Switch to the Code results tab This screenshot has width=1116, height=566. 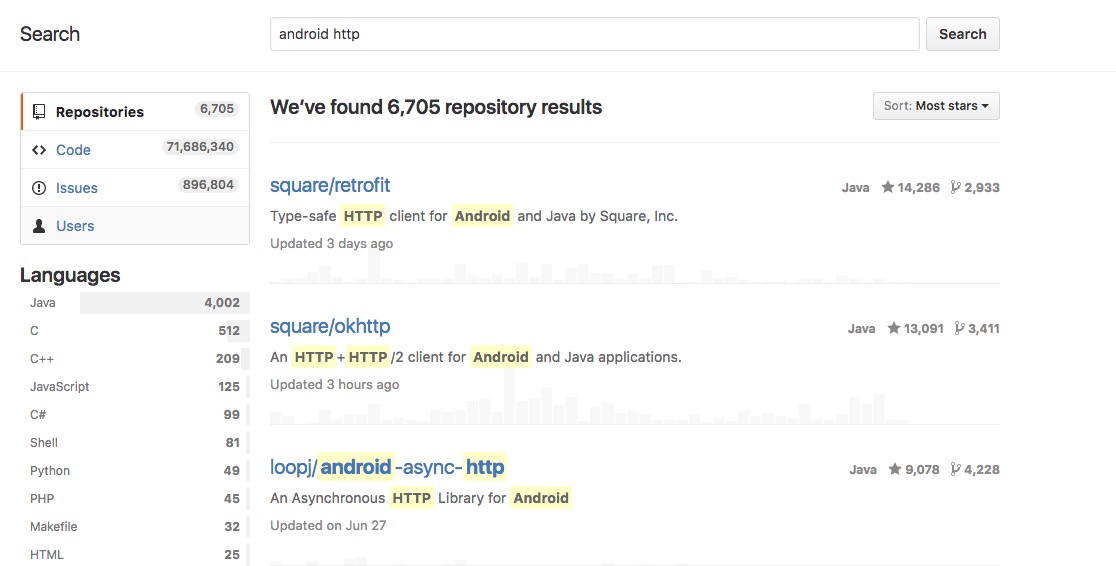135,150
